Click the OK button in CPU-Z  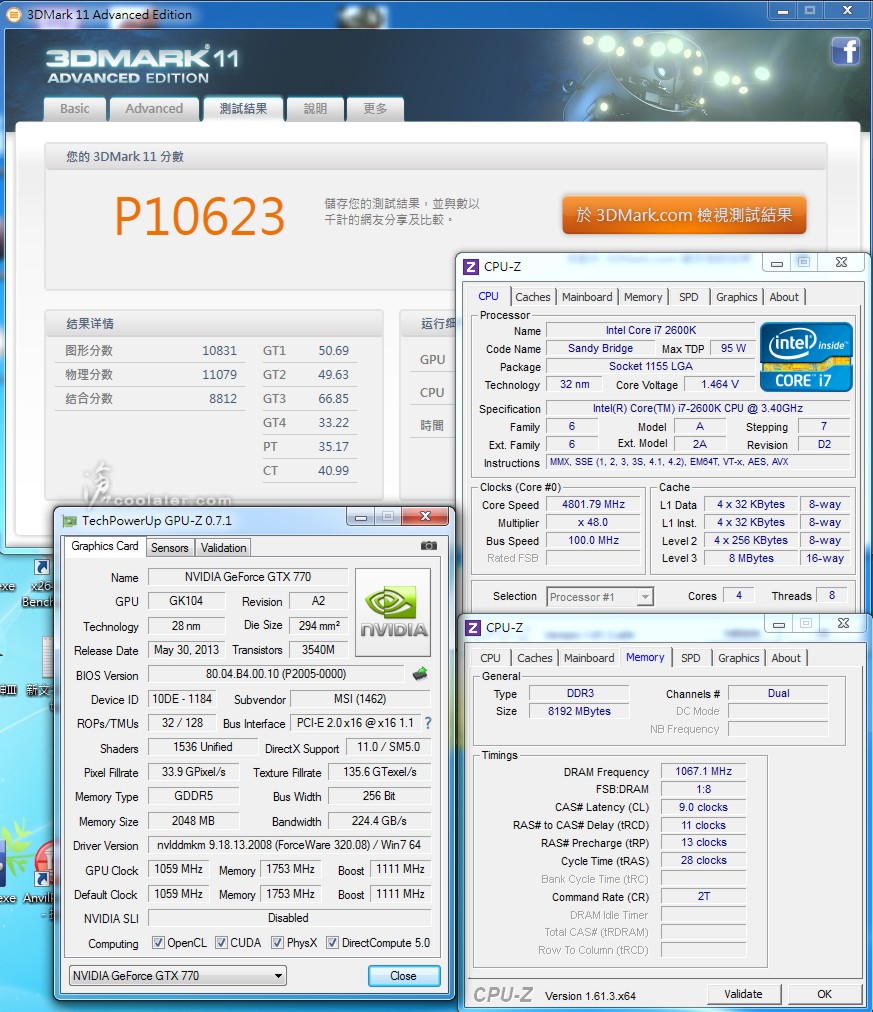pos(825,994)
